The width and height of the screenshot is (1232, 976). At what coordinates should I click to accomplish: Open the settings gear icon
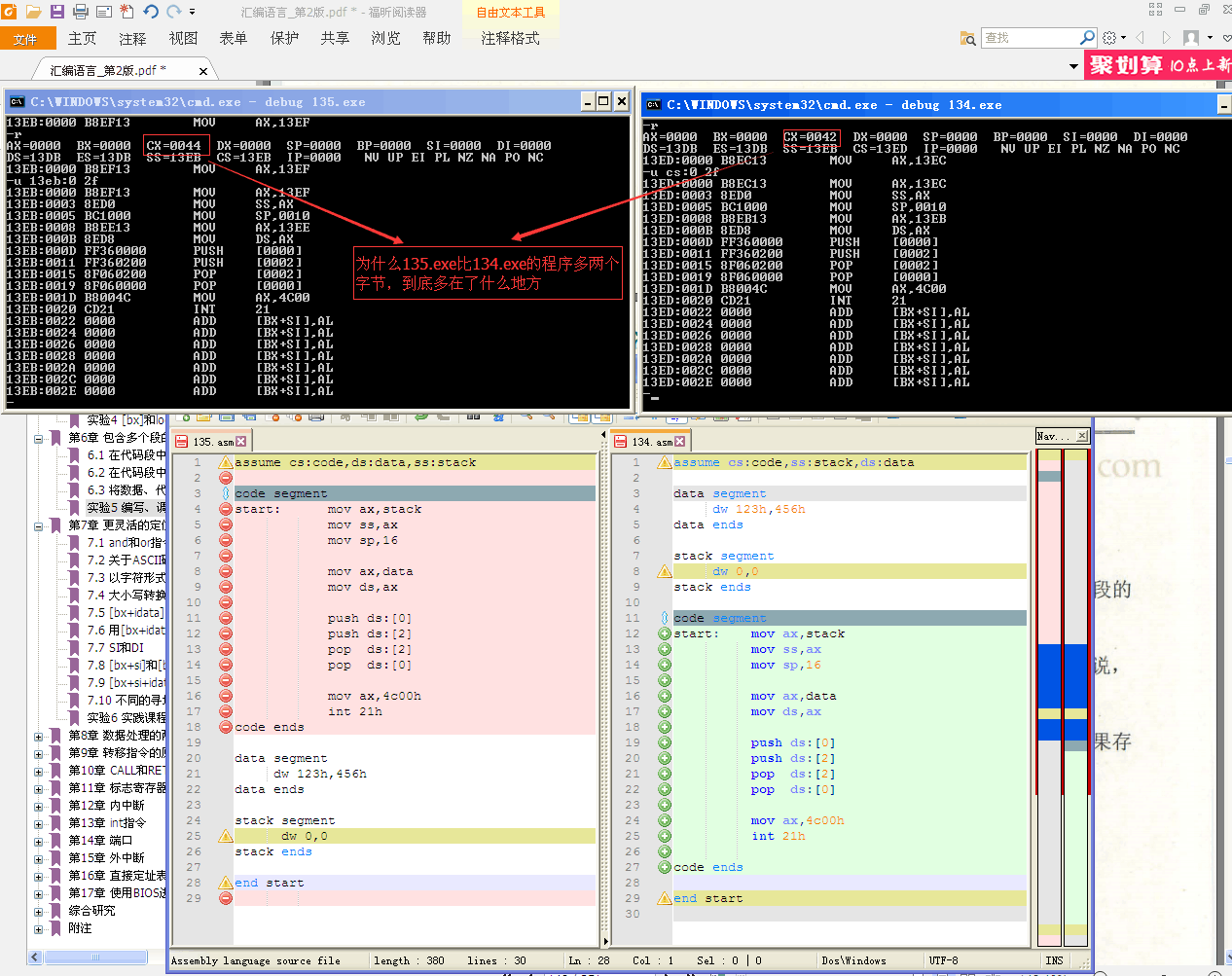pyautogui.click(x=1109, y=38)
